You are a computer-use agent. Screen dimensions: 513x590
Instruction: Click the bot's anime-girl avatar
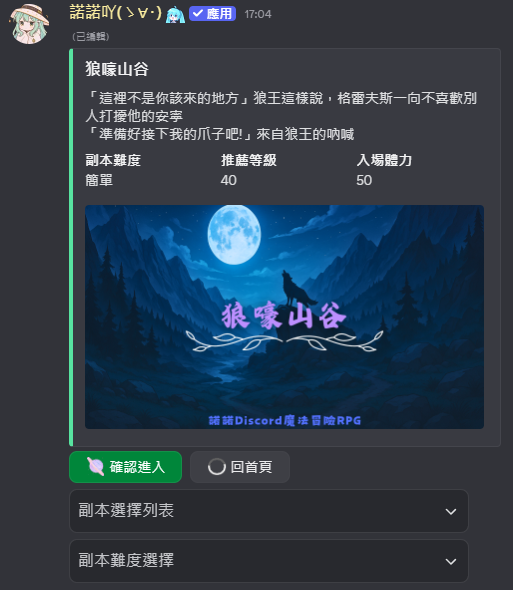(x=29, y=24)
